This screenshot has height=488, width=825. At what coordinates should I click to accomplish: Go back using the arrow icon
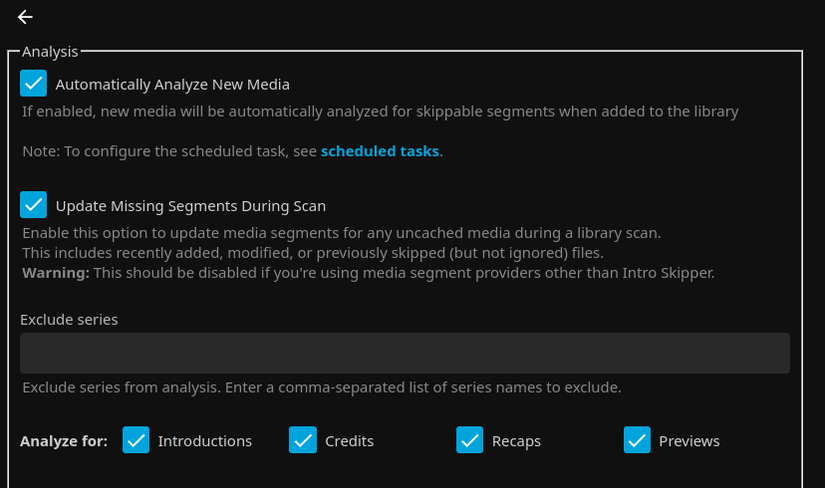(x=25, y=17)
